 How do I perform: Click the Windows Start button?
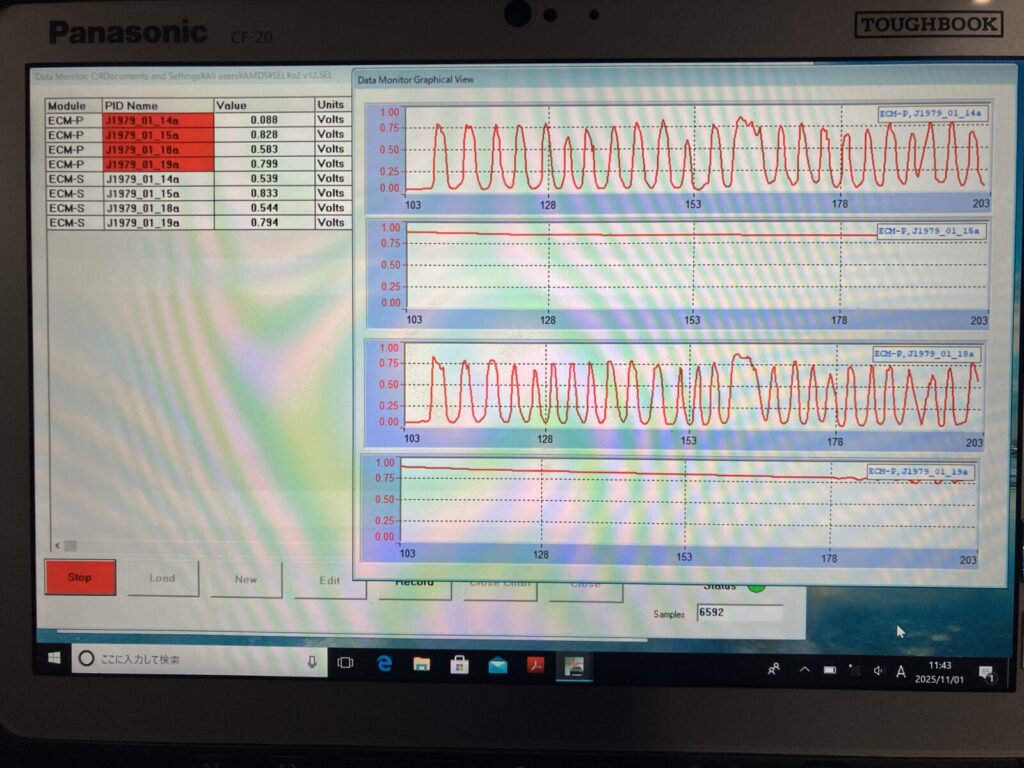coord(53,659)
